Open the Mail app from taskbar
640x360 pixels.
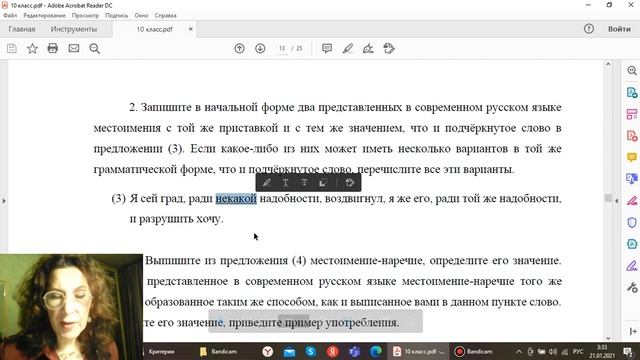(x=289, y=351)
